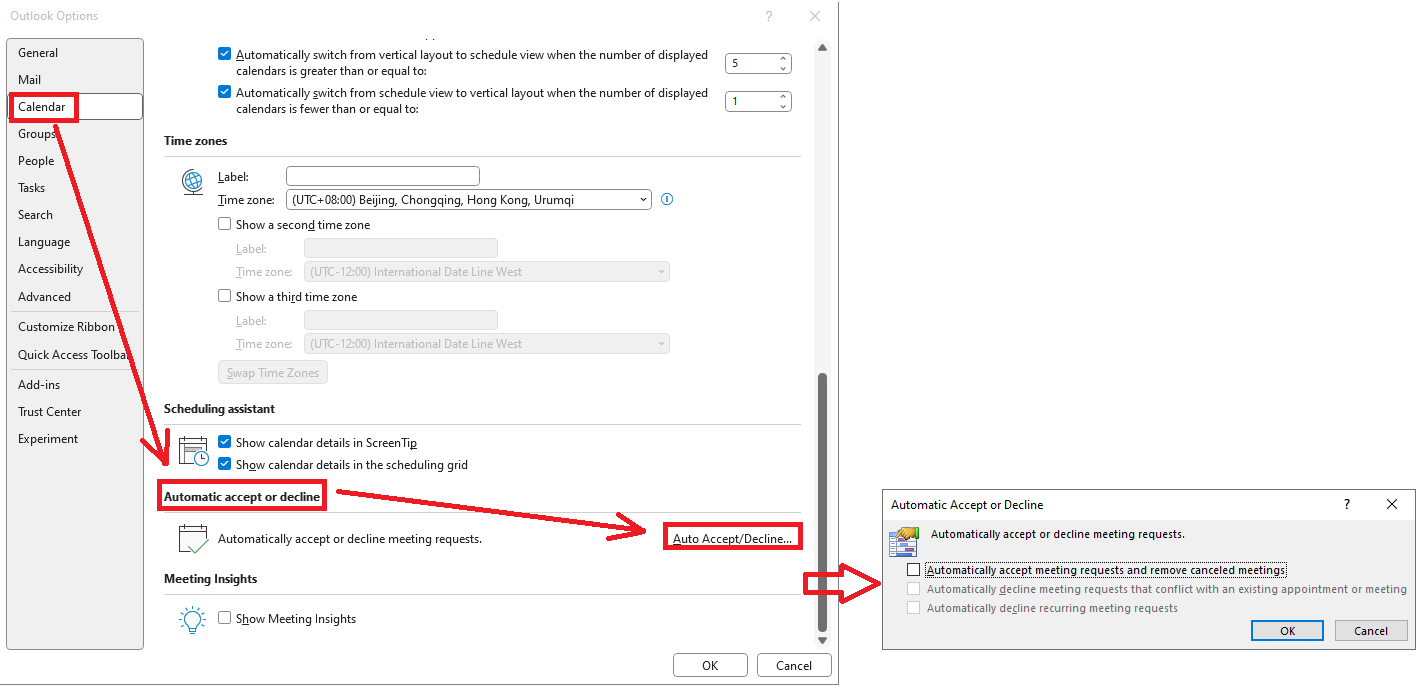1423x686 pixels.
Task: Select Search in the options sidebar
Action: pos(75,215)
